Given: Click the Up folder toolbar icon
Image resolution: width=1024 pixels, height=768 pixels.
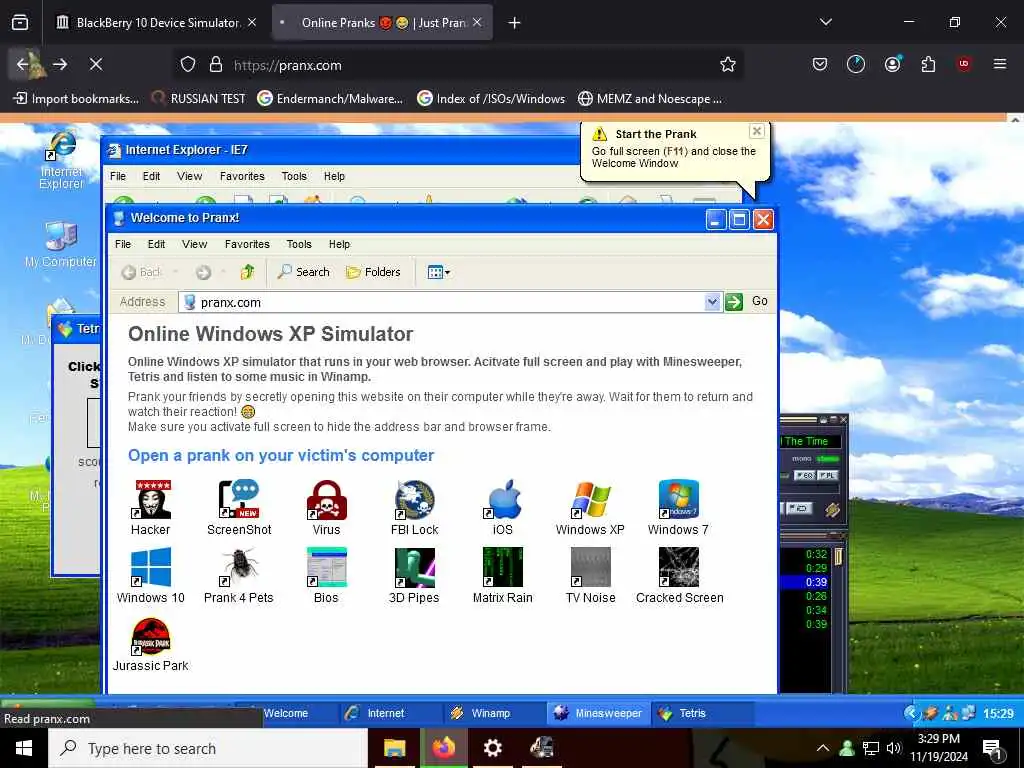Looking at the screenshot, I should pos(247,272).
